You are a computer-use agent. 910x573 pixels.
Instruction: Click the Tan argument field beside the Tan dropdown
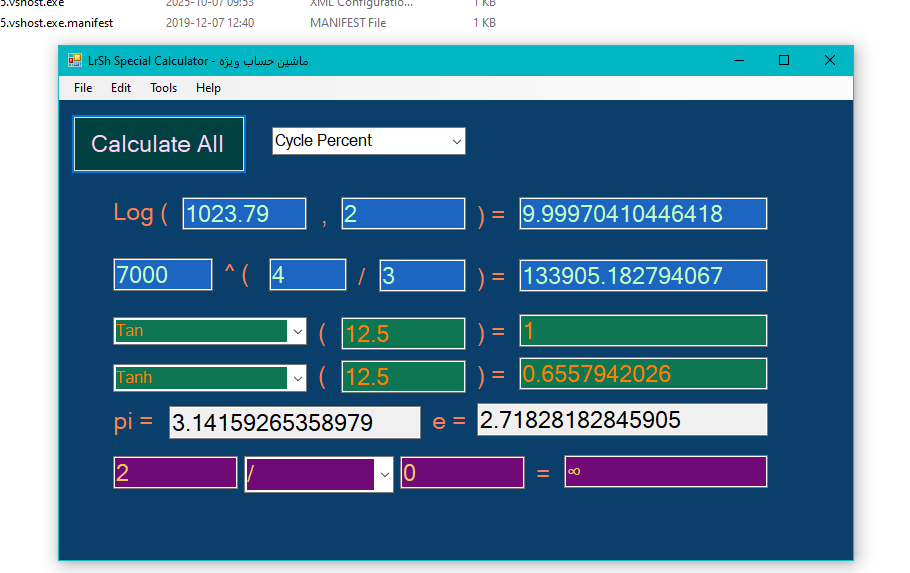click(403, 333)
